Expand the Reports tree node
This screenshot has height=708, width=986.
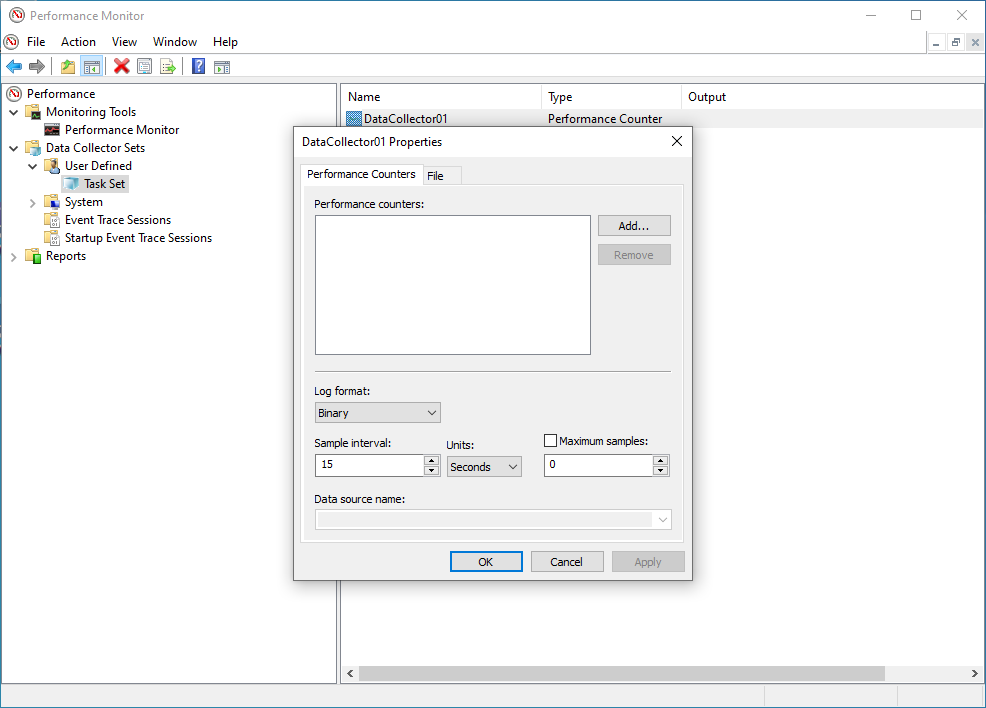click(x=15, y=256)
